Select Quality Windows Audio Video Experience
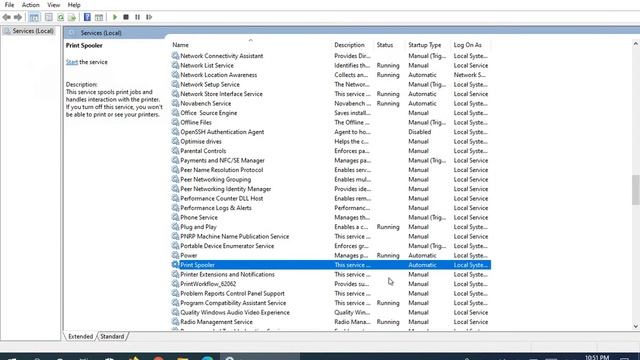Screen dimensions: 640x360 [x=331, y=312]
